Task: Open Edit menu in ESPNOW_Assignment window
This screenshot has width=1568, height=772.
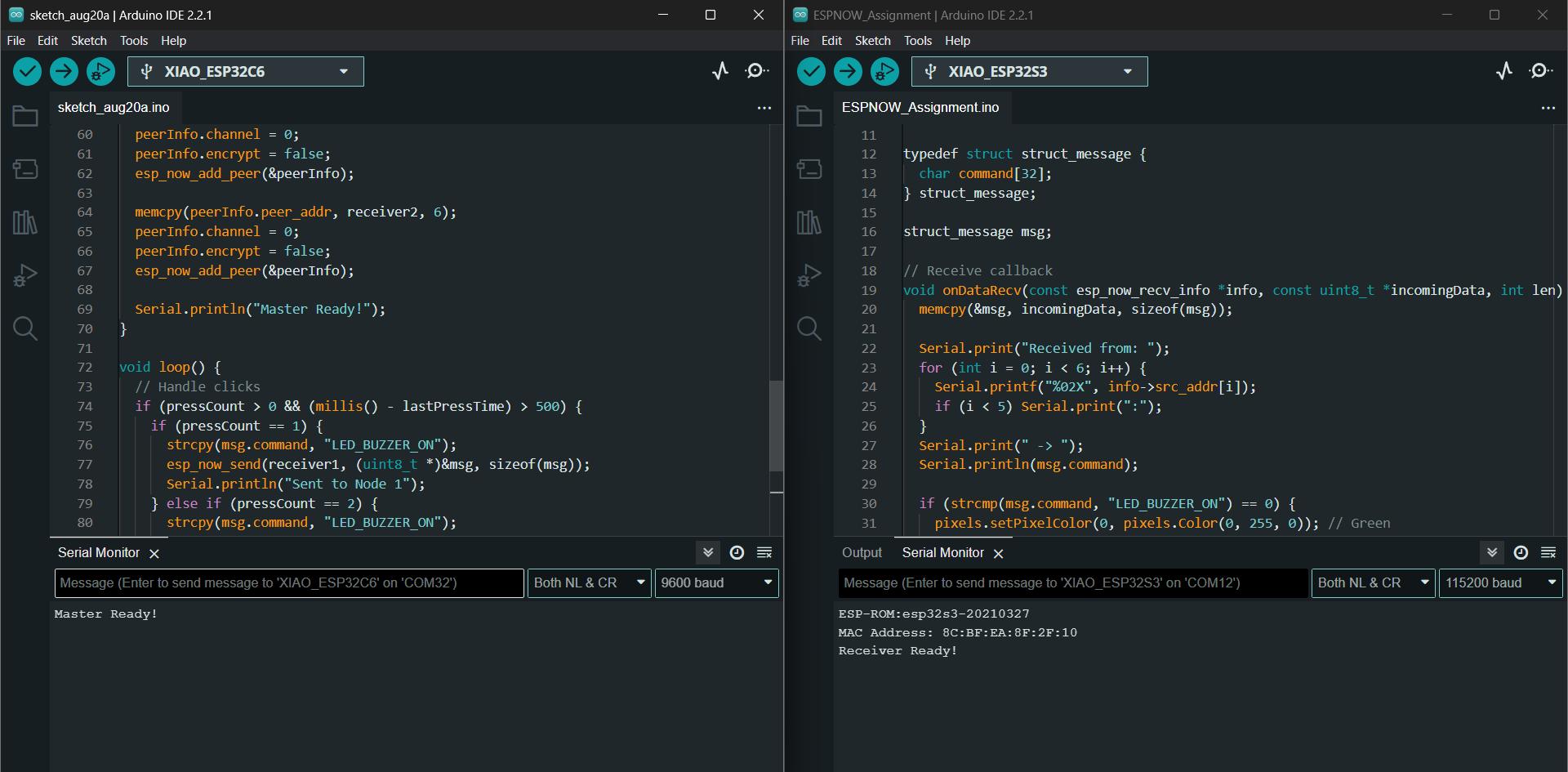Action: click(x=832, y=41)
